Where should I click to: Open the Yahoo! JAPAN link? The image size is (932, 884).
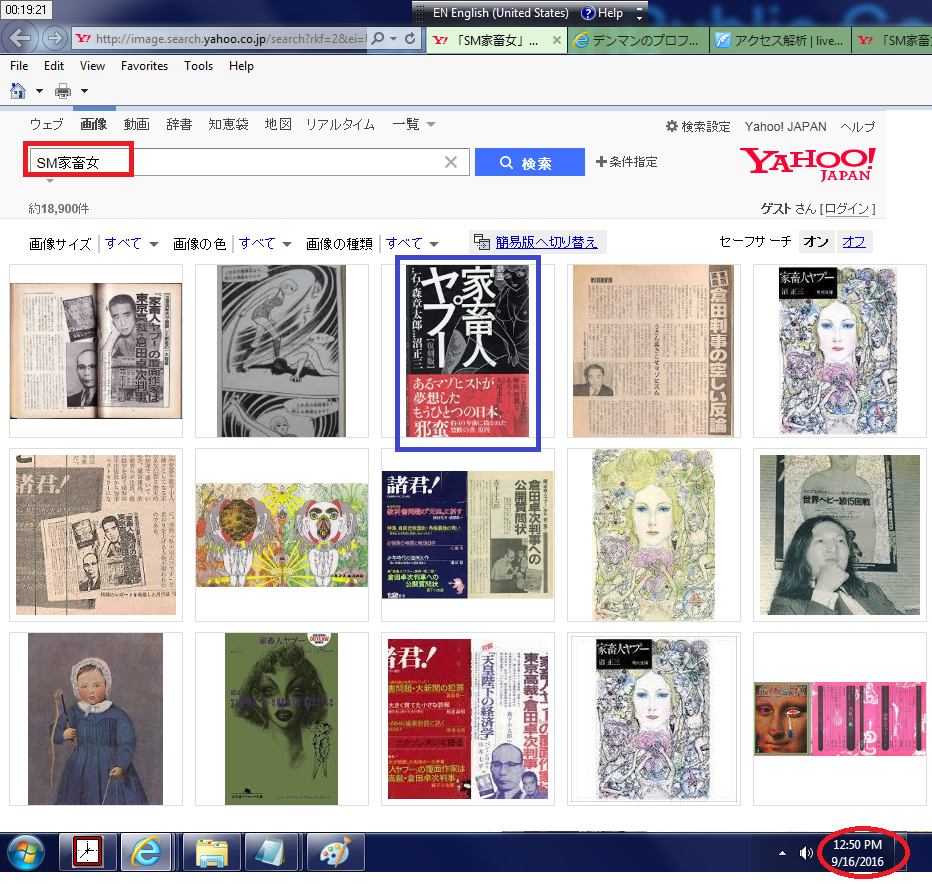(785, 127)
